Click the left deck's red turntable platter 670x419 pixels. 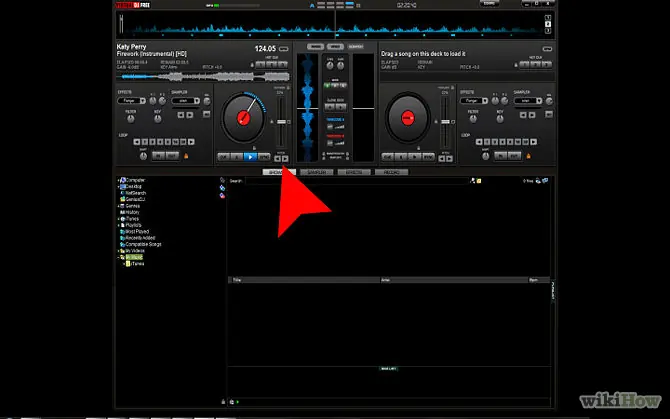coord(243,118)
